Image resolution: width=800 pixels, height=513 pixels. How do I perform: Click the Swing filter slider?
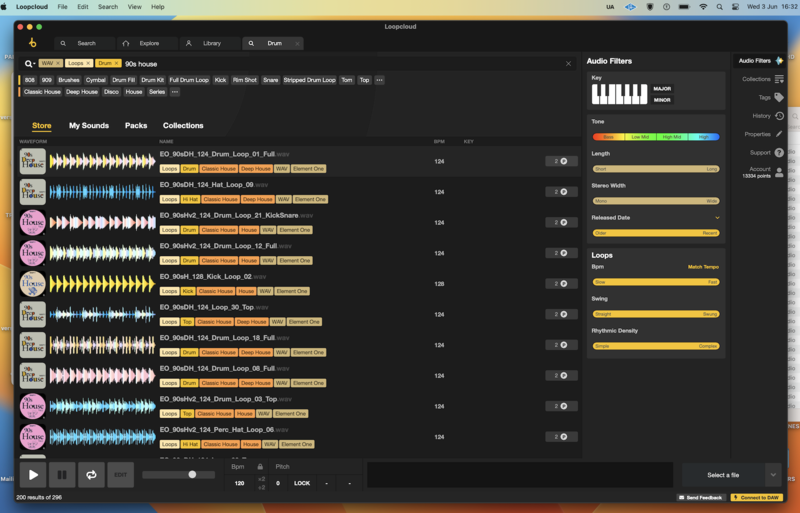(x=656, y=314)
